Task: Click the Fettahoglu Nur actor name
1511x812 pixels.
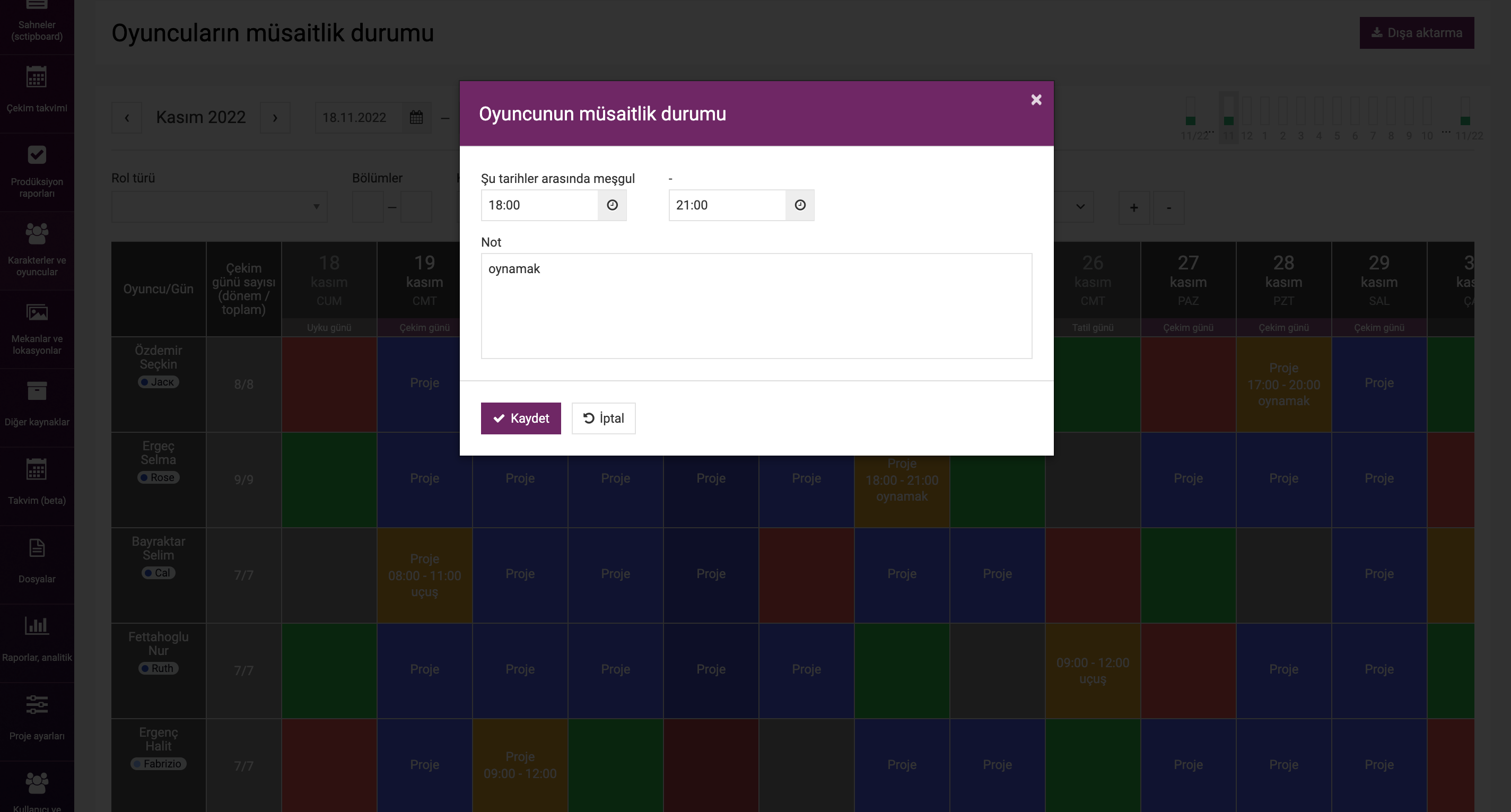Action: 159,644
